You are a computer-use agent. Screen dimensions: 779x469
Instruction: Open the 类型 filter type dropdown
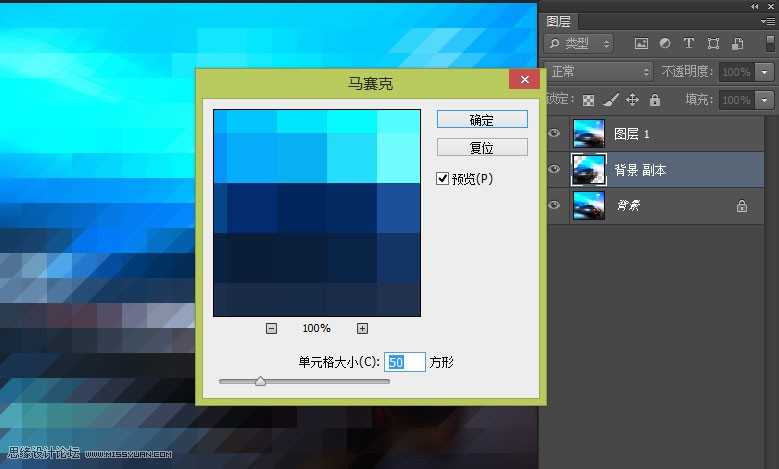click(580, 44)
